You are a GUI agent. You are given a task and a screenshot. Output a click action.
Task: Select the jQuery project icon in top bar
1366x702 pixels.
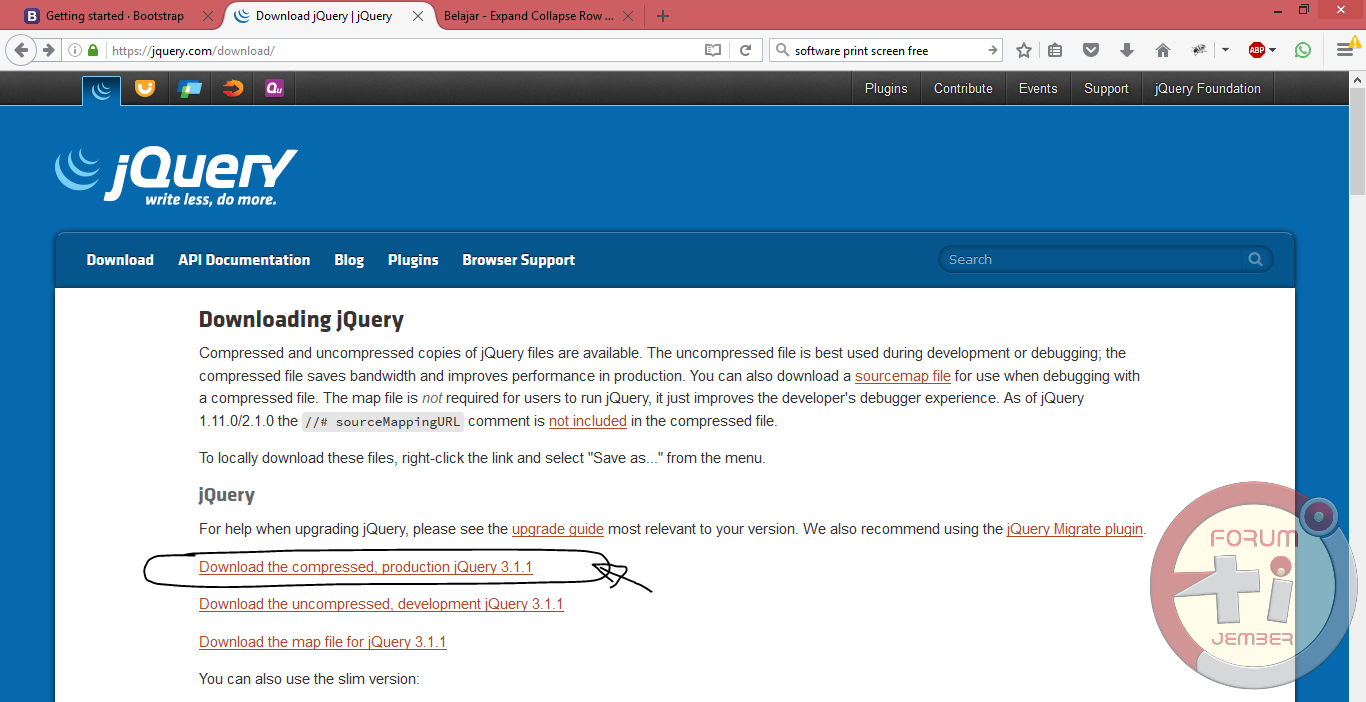pos(101,89)
